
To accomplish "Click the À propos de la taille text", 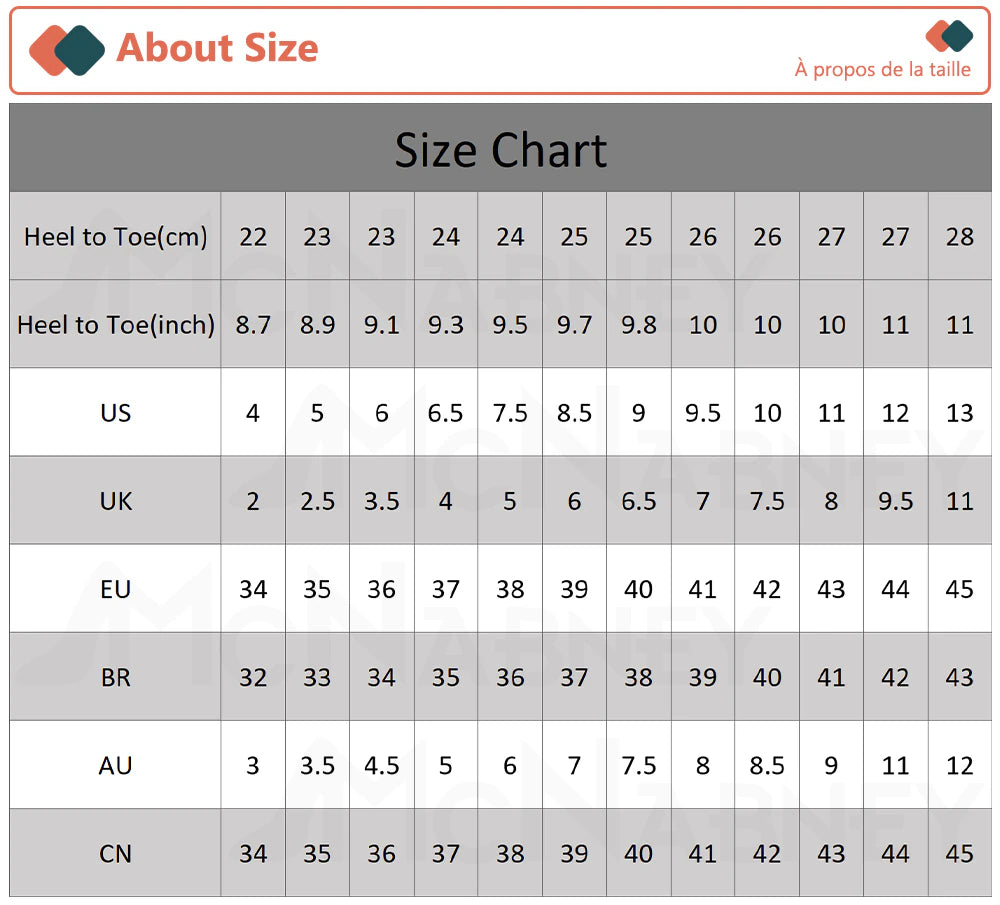I will (883, 69).
